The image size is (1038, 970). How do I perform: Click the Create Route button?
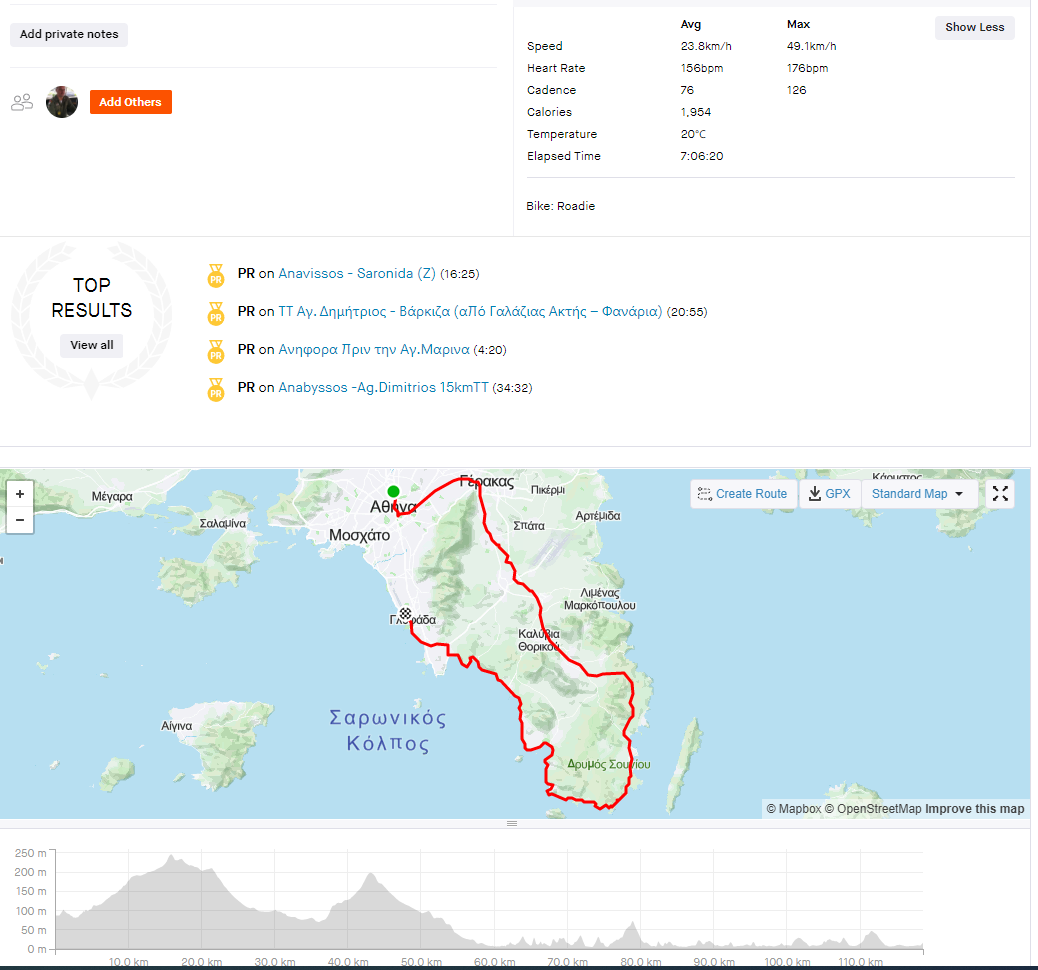click(743, 494)
